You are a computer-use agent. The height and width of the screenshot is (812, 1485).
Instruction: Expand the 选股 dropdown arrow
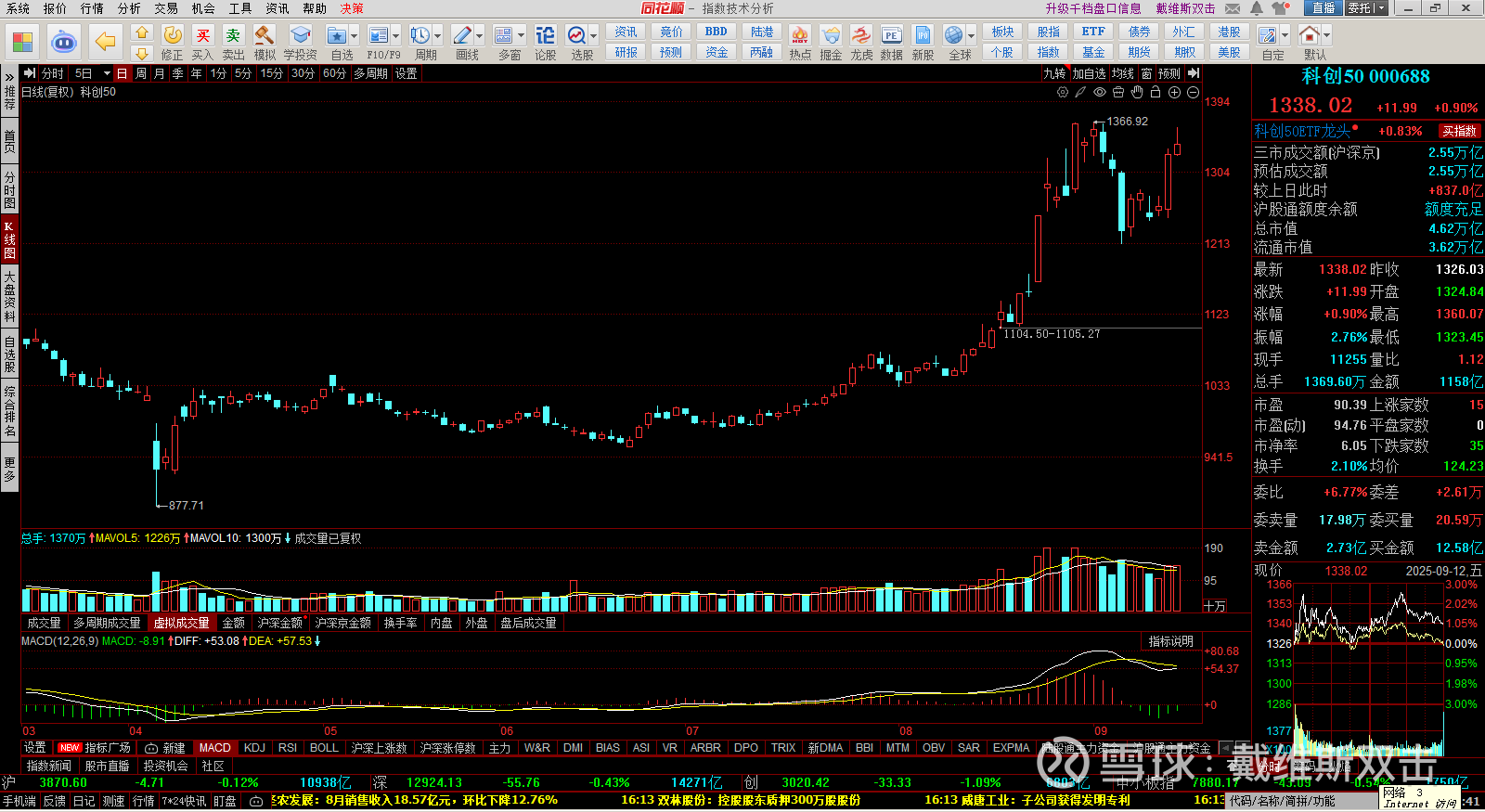[594, 36]
